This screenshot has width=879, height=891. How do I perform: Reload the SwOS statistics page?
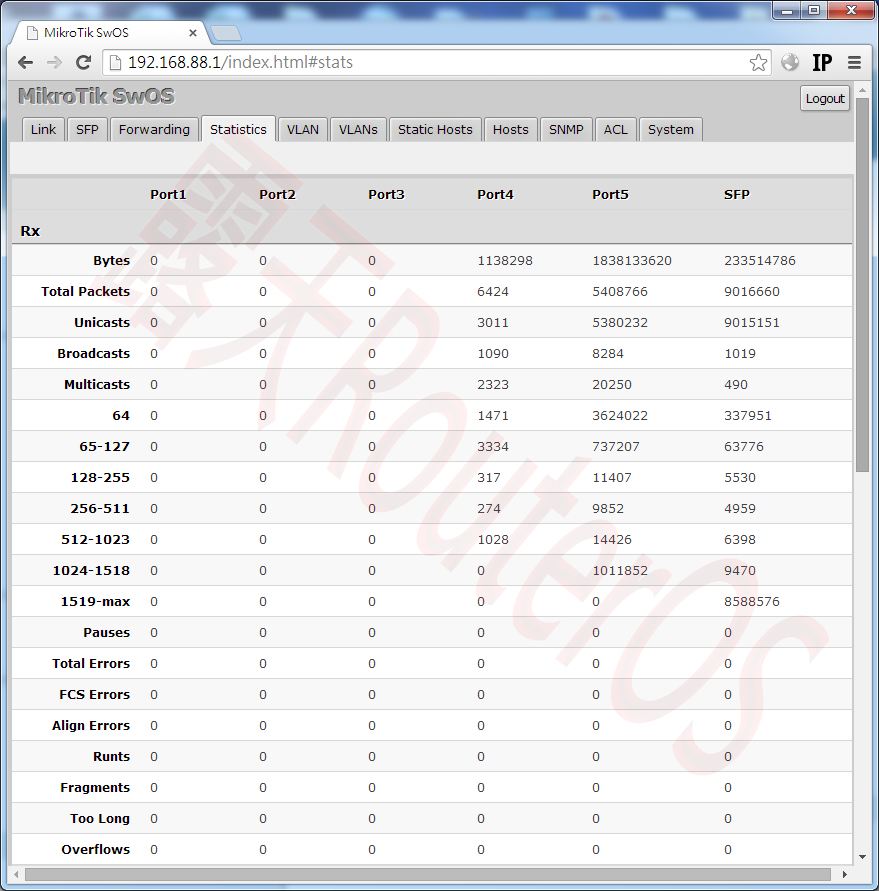(x=84, y=63)
